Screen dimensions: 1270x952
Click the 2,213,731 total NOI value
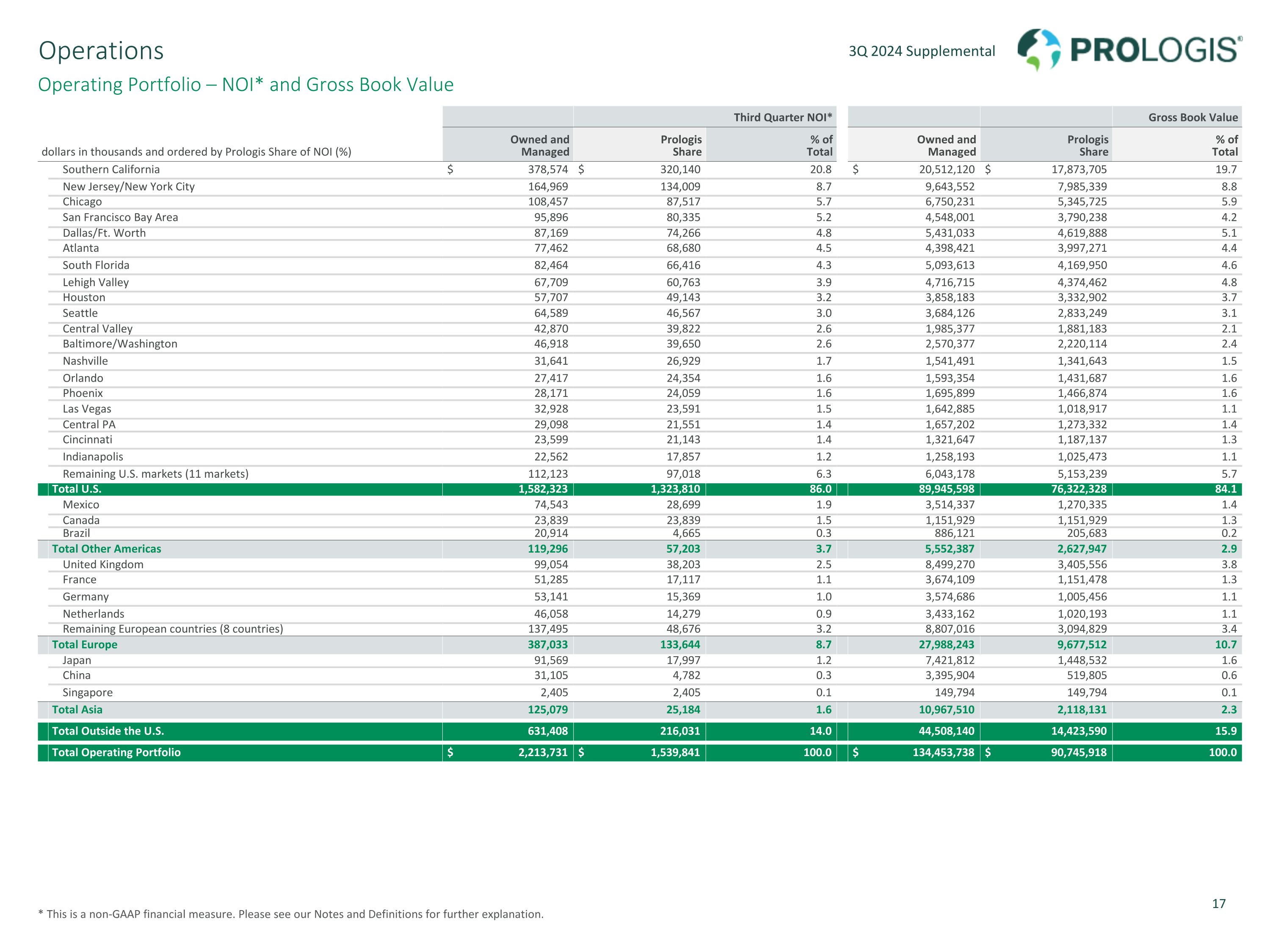pyautogui.click(x=543, y=752)
